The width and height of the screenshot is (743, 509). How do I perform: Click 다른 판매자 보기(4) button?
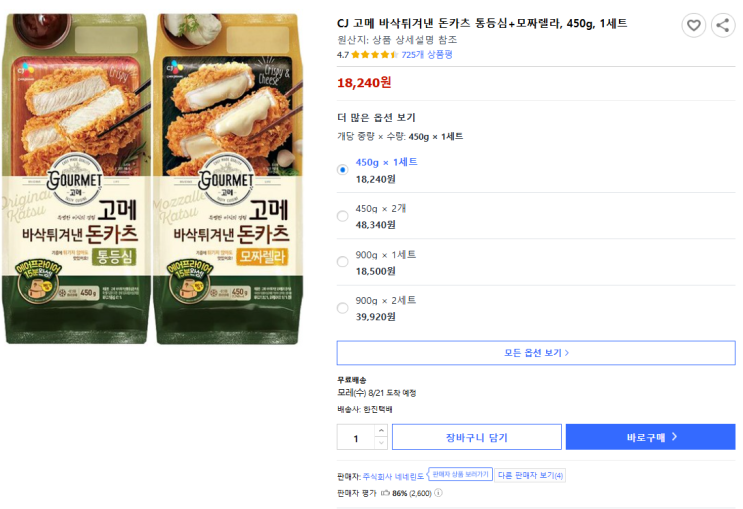coord(530,476)
